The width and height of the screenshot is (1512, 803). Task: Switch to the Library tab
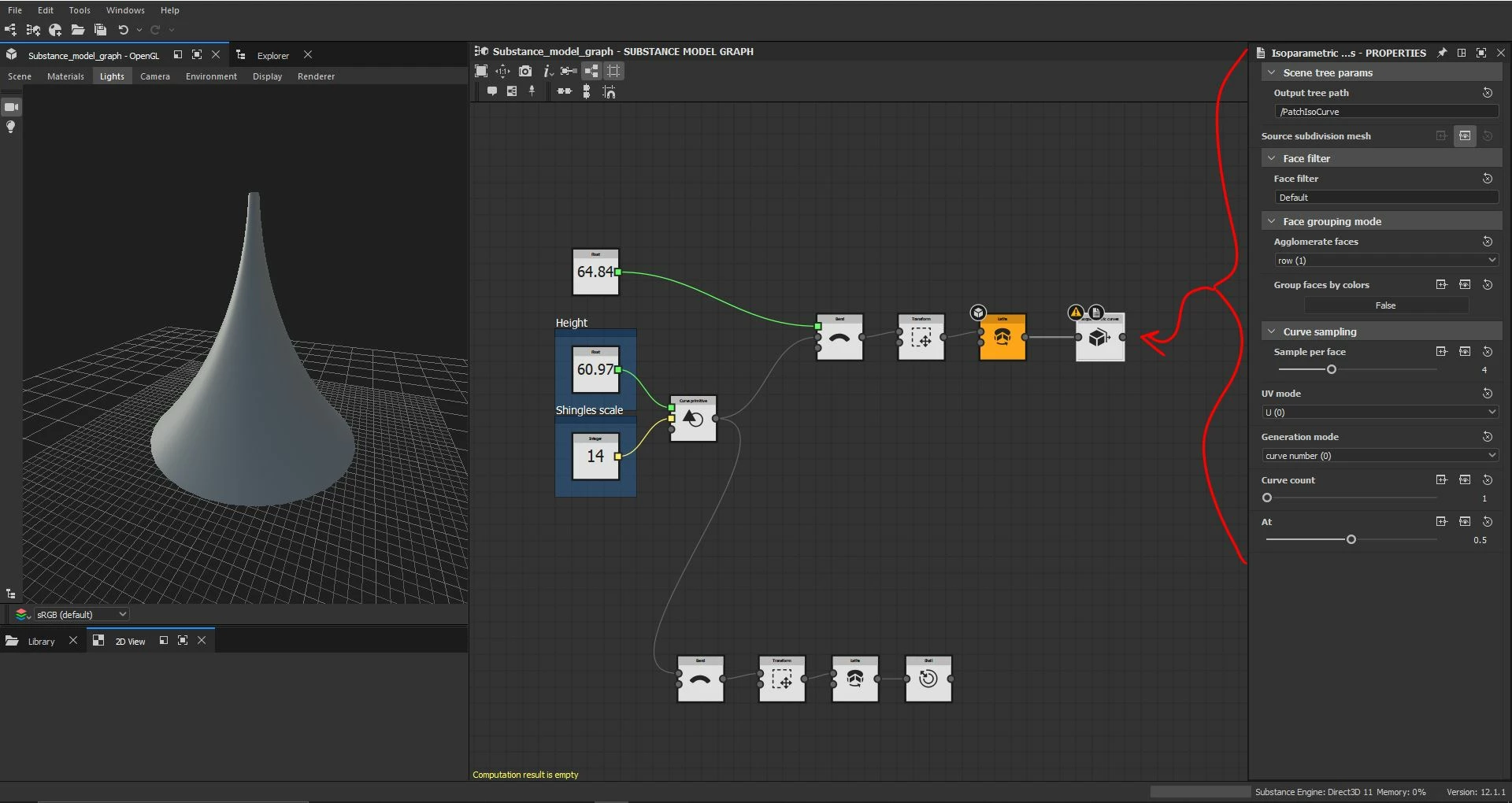tap(41, 641)
